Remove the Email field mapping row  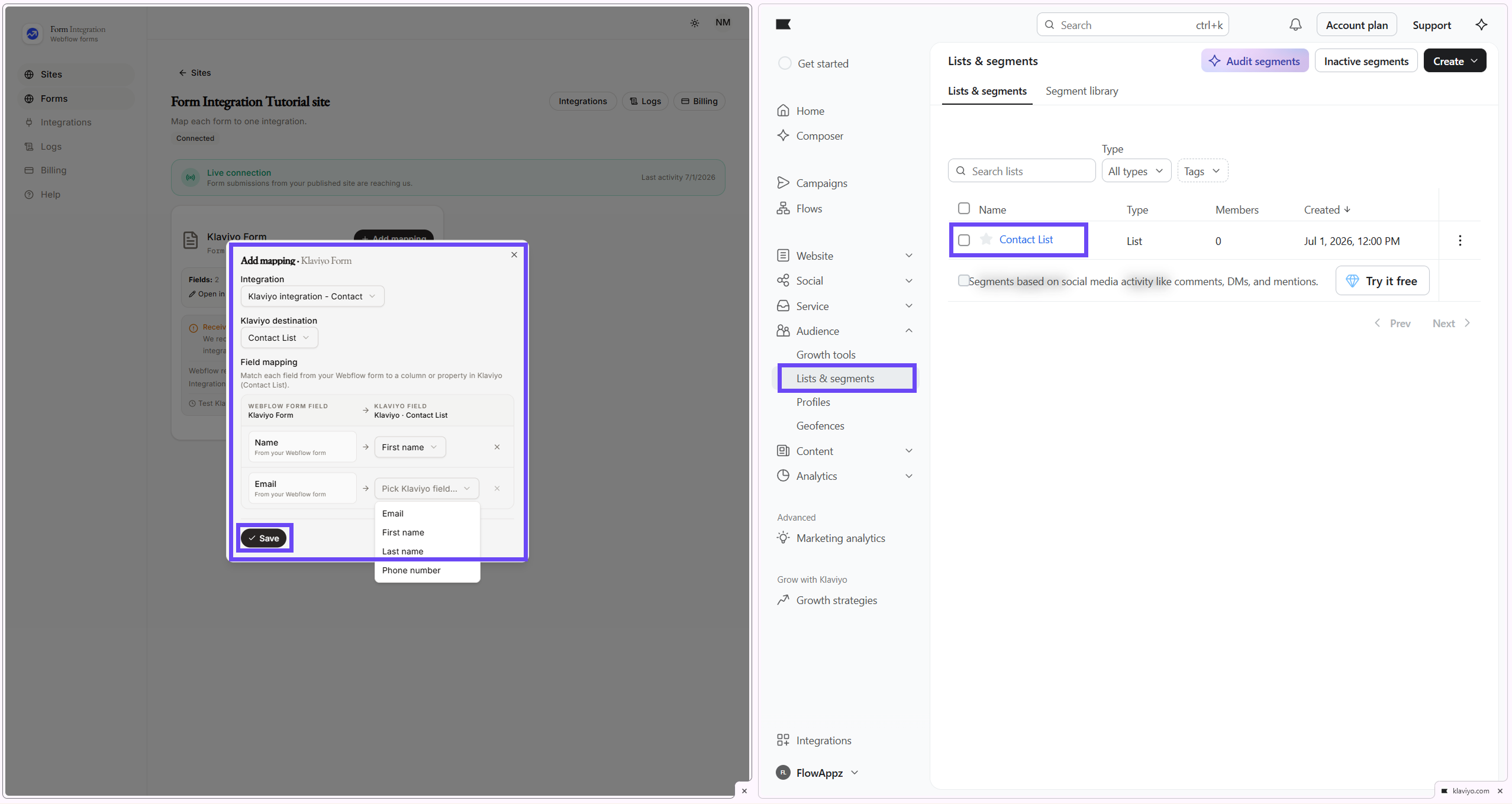pos(497,489)
